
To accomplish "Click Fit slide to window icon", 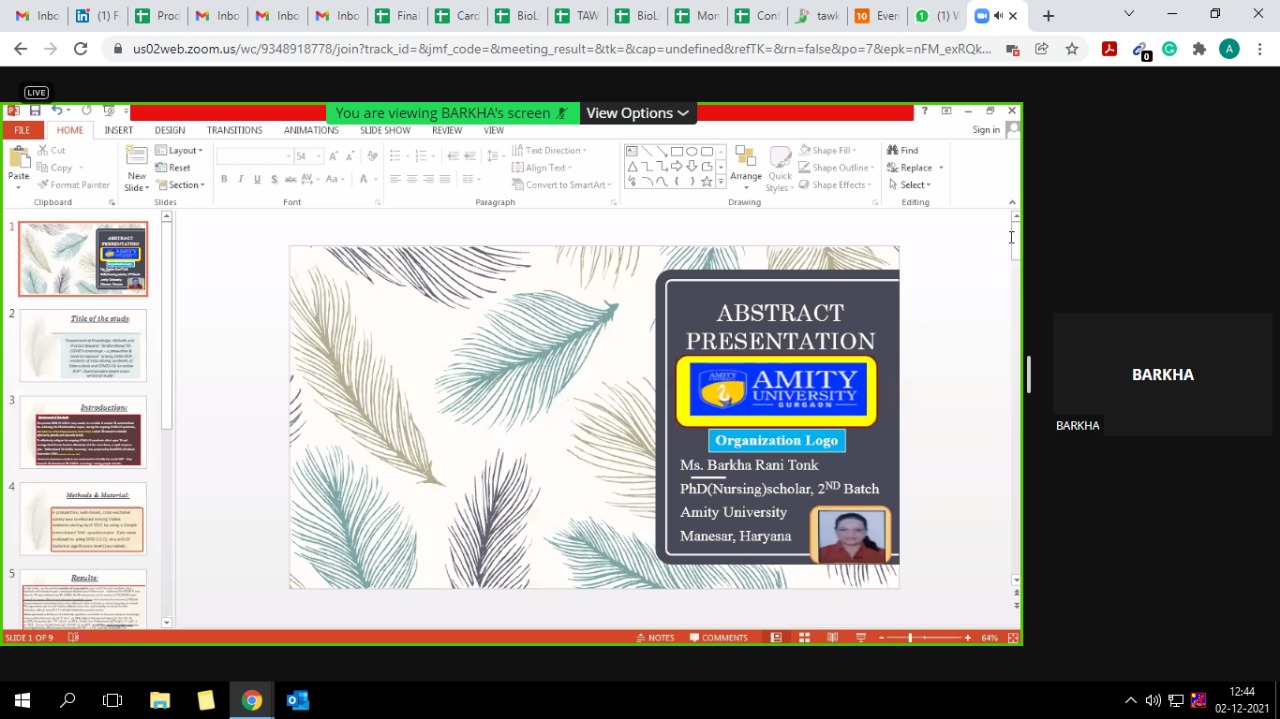I will click(x=1013, y=638).
